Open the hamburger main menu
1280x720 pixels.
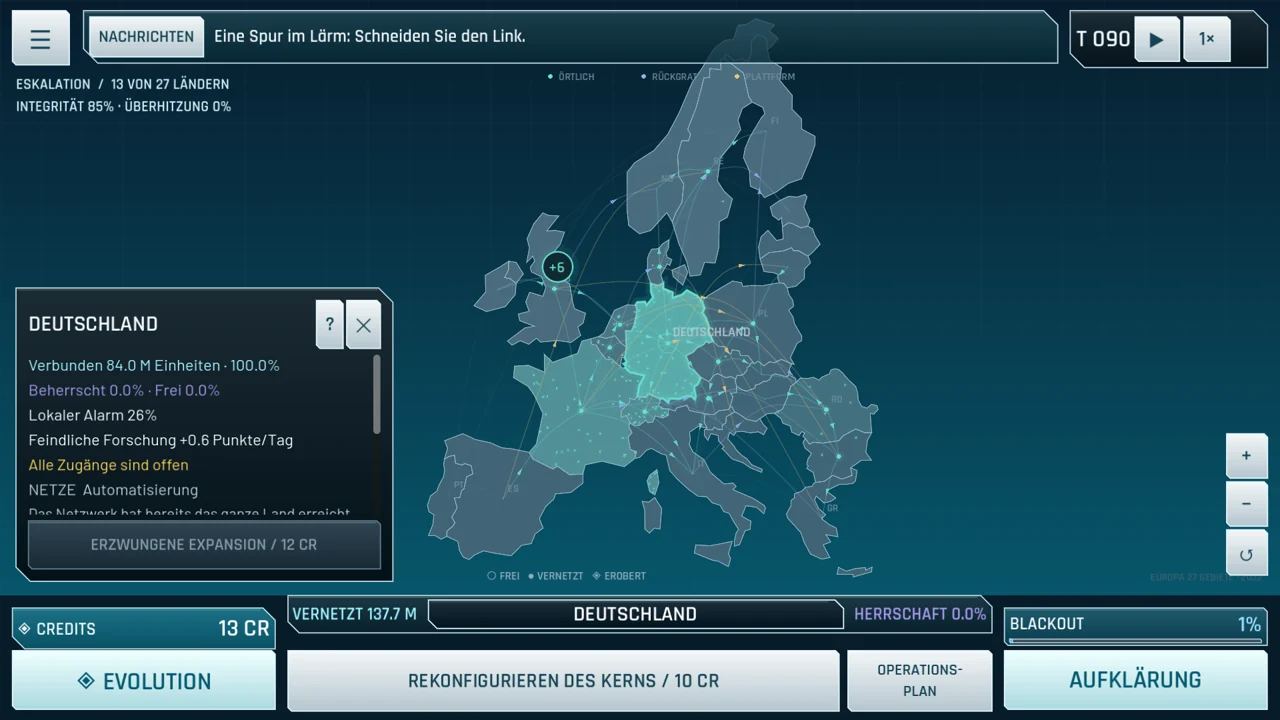tap(40, 39)
